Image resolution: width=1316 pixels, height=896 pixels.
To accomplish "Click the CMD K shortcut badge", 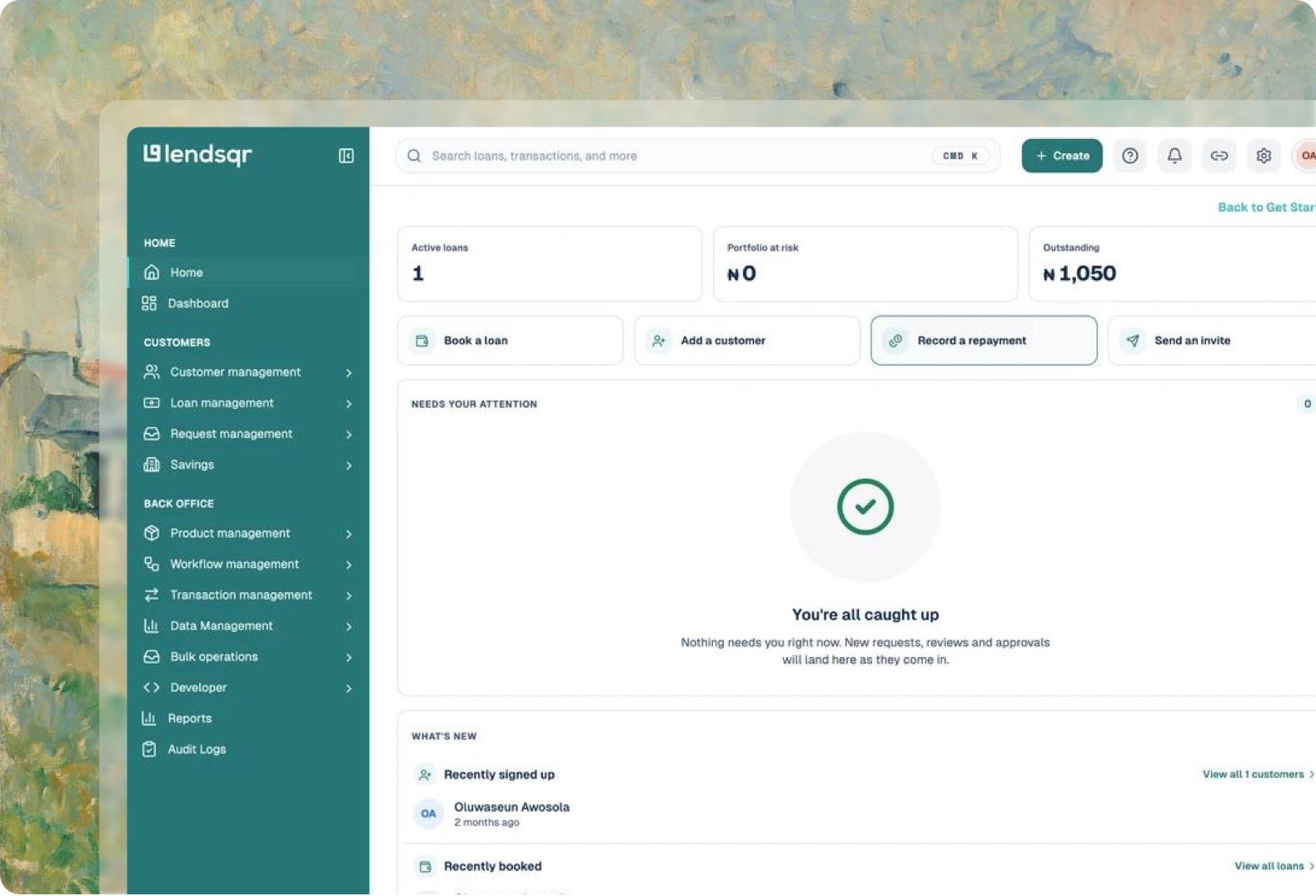I will [960, 156].
